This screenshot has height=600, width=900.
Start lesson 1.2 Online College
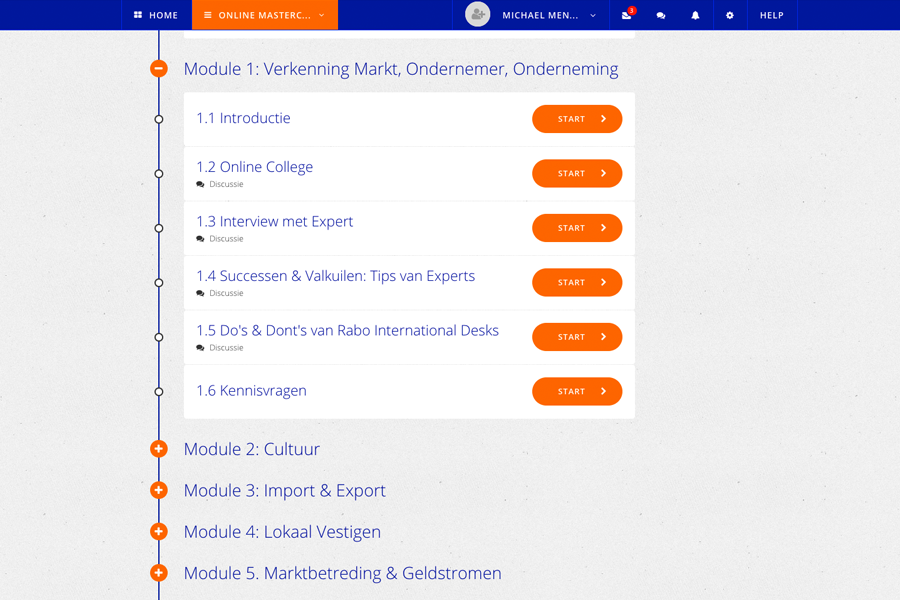coord(577,173)
